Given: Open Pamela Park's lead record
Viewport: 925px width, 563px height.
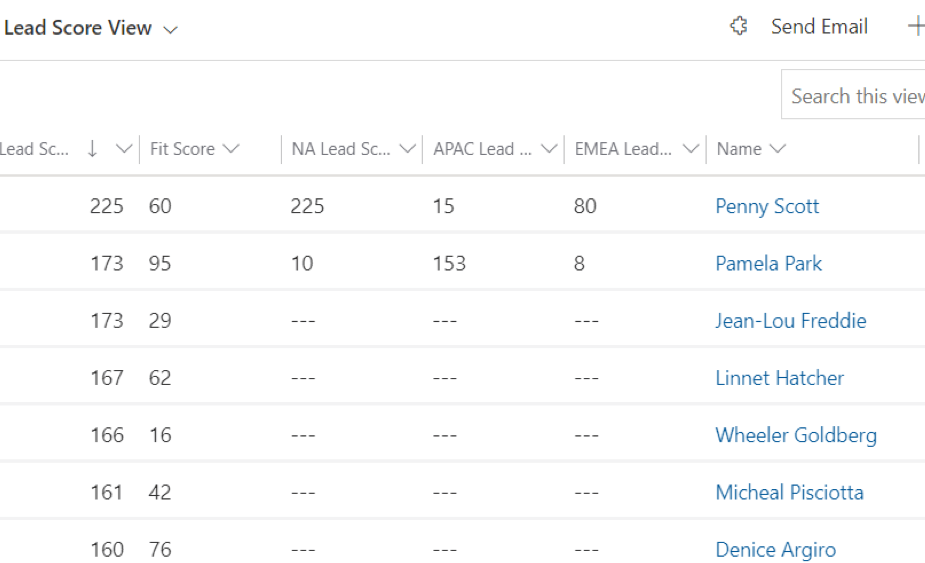Looking at the screenshot, I should click(768, 264).
